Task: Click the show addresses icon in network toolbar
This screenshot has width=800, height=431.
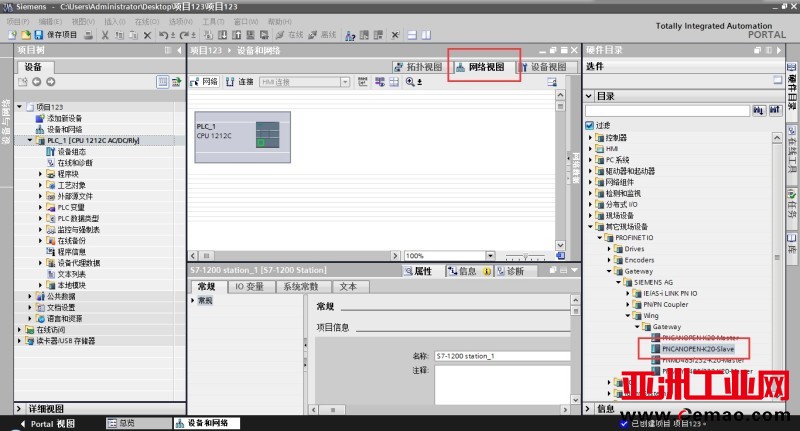Action: (380, 82)
